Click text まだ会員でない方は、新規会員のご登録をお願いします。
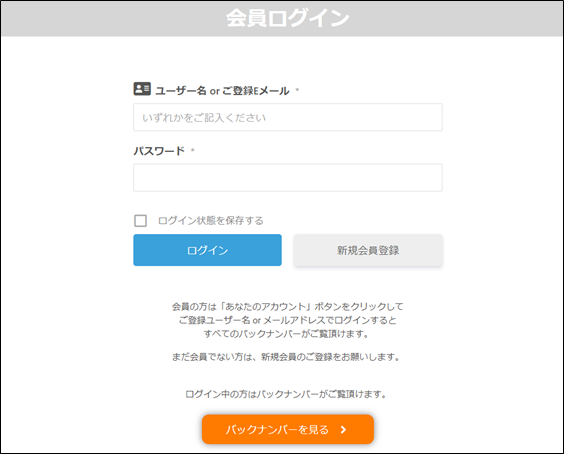The width and height of the screenshot is (564, 454). click(286, 357)
